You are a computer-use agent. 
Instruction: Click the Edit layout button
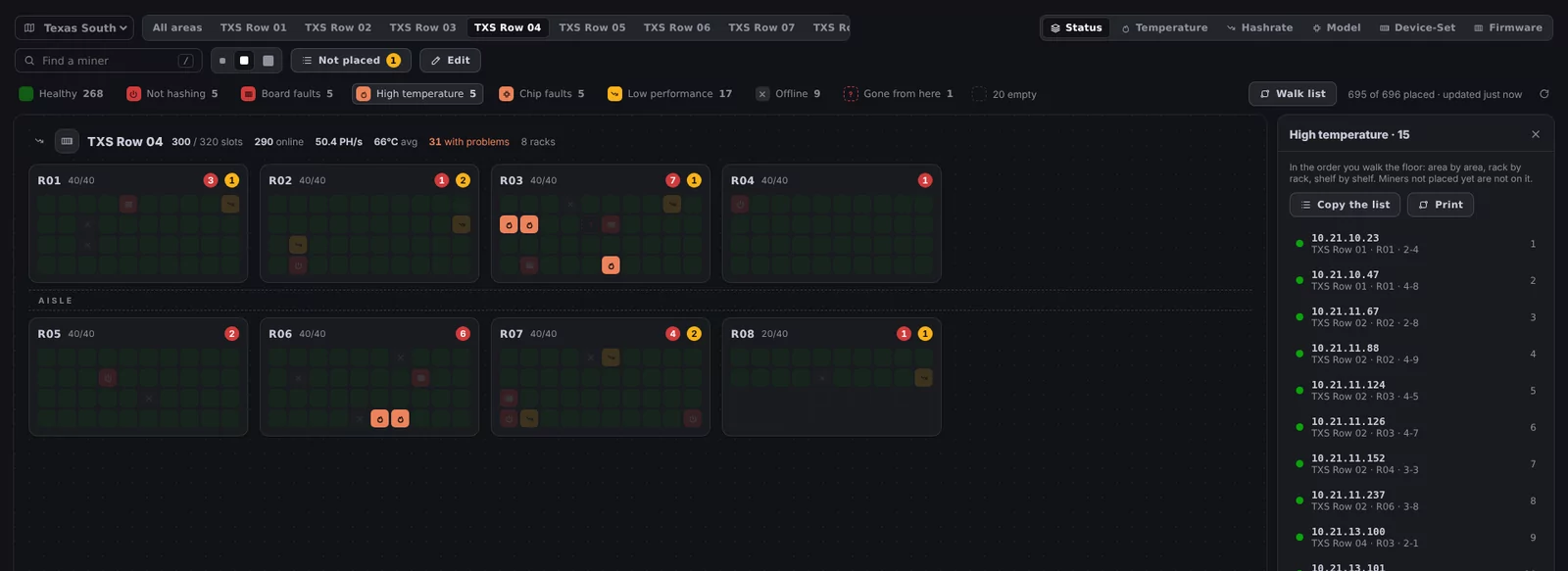[451, 61]
